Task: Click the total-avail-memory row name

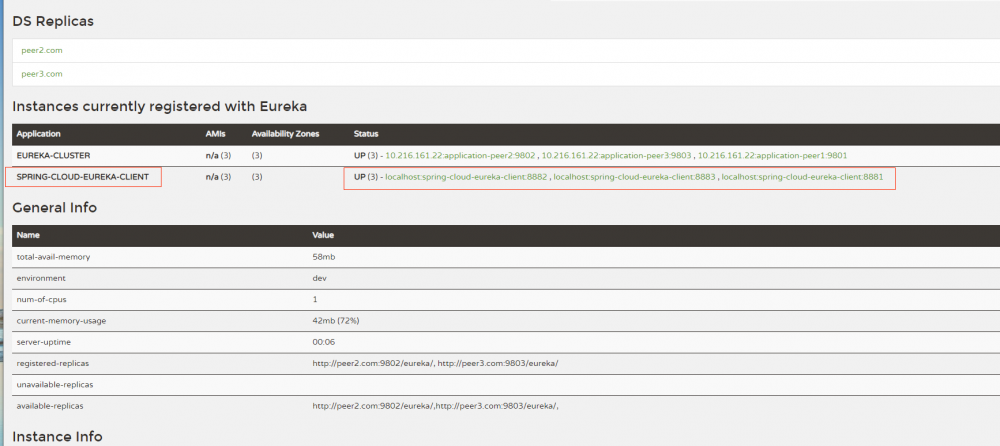Action: (x=53, y=257)
